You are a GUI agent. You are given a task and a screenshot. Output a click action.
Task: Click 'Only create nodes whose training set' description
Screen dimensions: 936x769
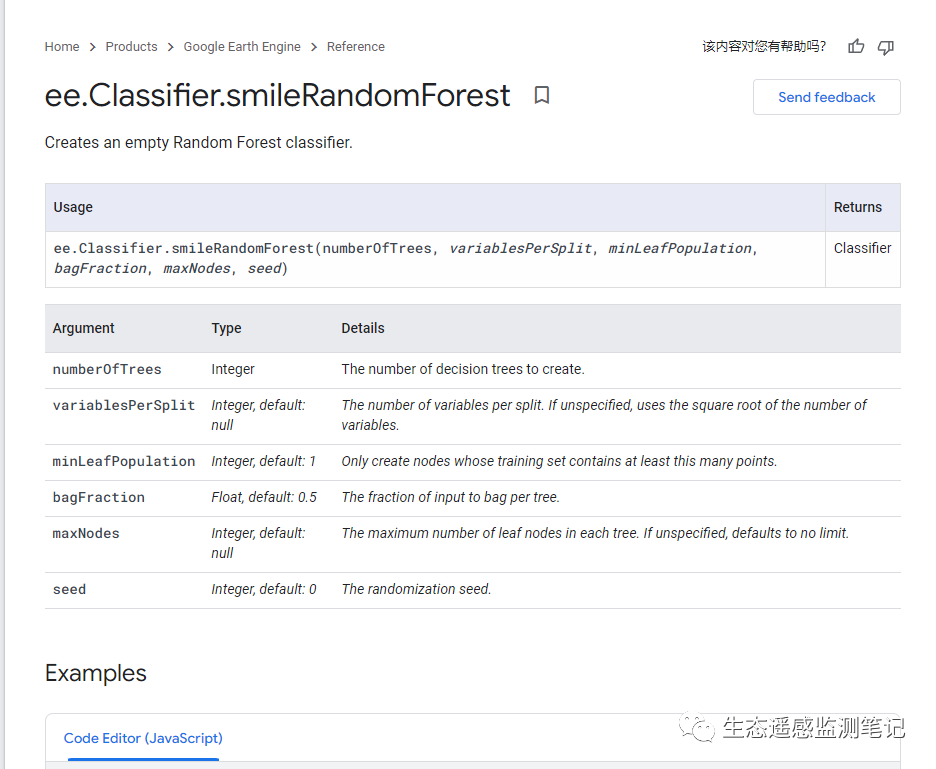click(x=559, y=462)
